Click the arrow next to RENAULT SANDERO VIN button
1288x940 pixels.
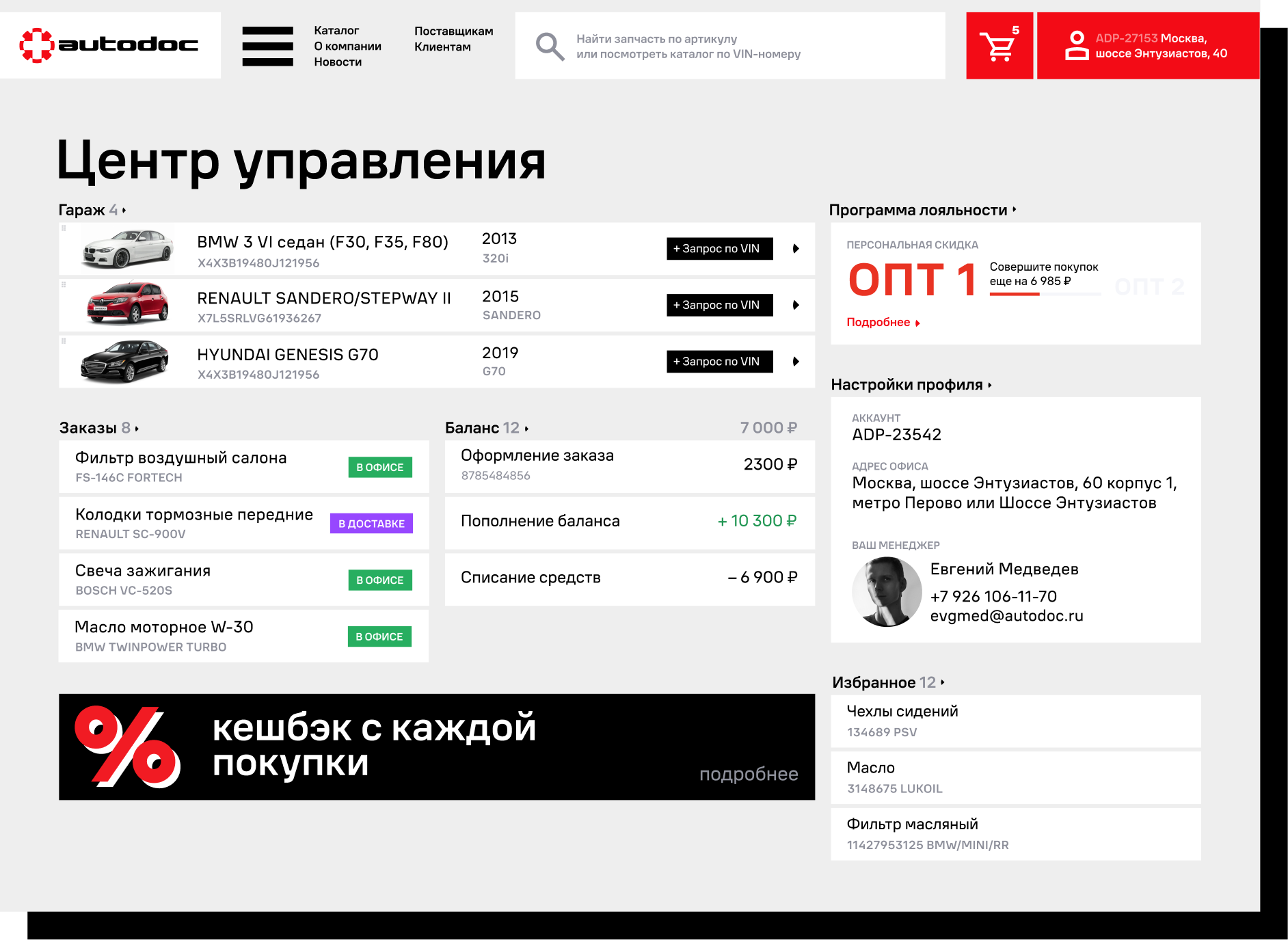(795, 305)
